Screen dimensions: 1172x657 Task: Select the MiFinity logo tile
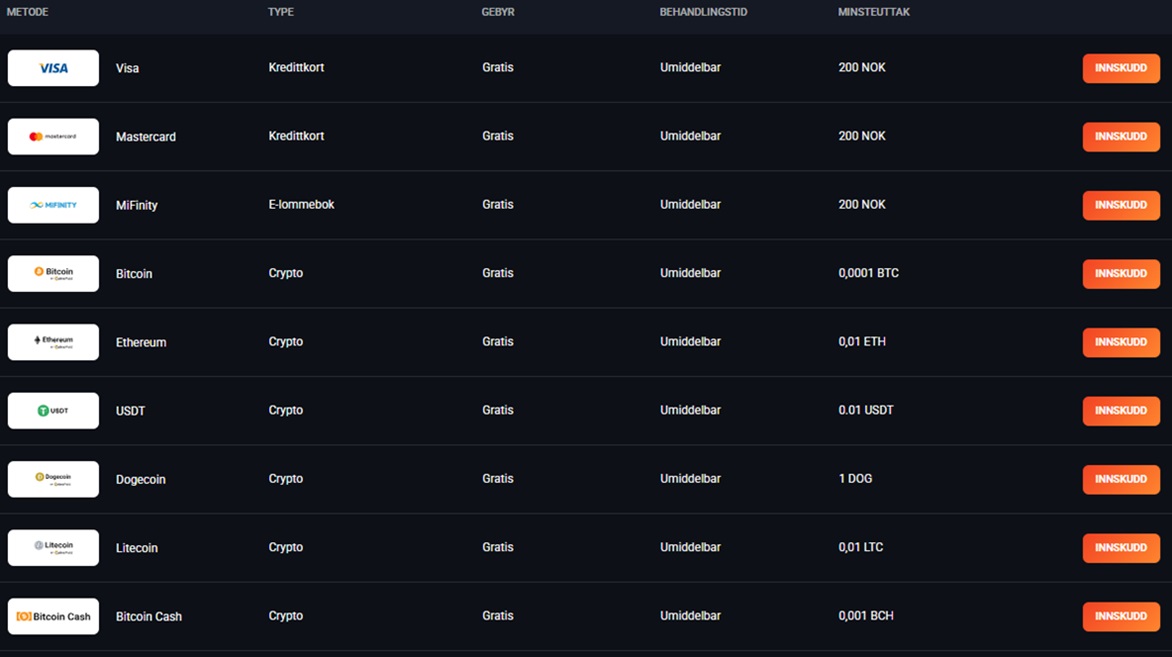pyautogui.click(x=53, y=205)
